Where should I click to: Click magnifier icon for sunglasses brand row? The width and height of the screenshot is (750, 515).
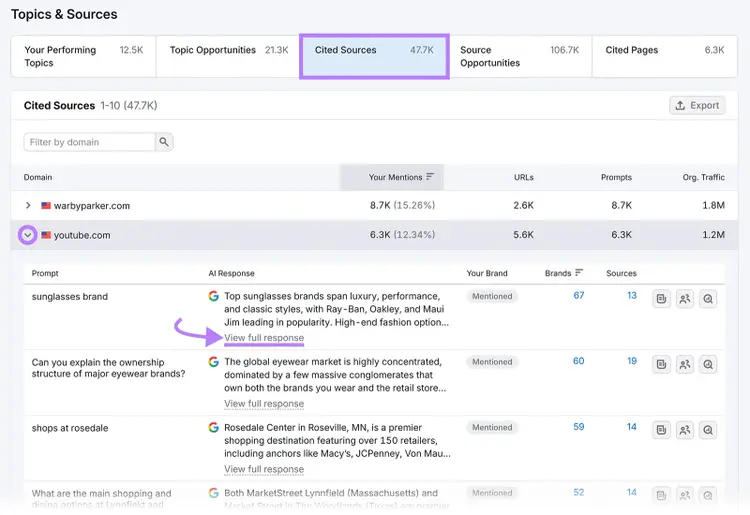(708, 299)
